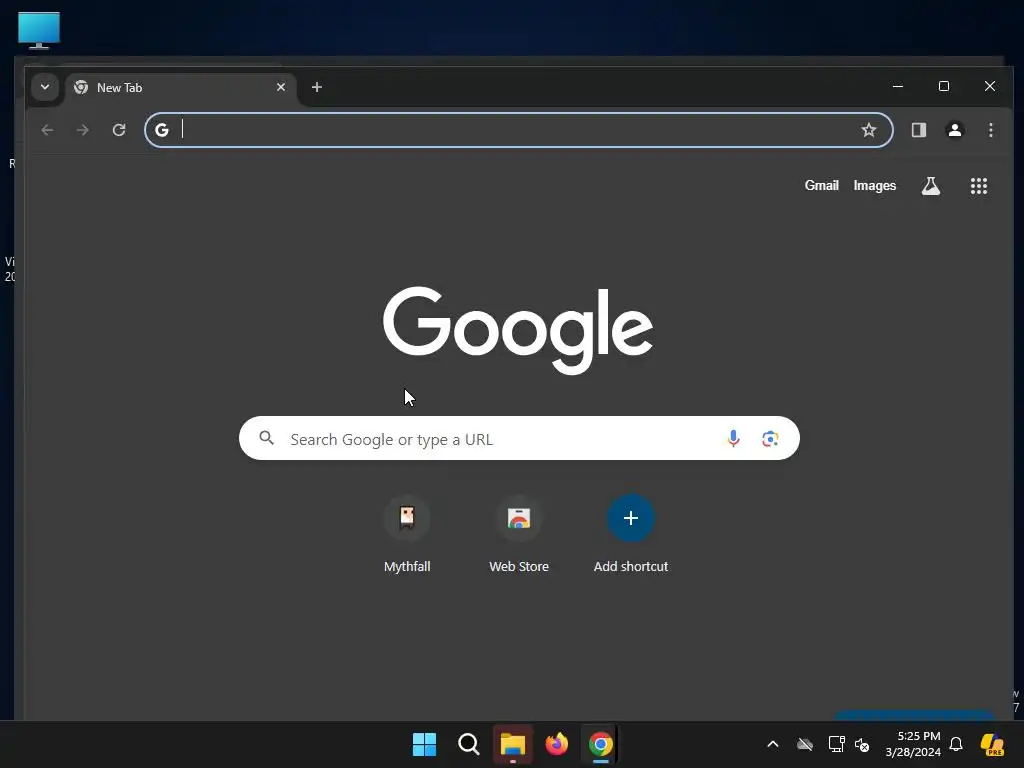Open Search Labs flask icon
1024x768 pixels.
[931, 186]
